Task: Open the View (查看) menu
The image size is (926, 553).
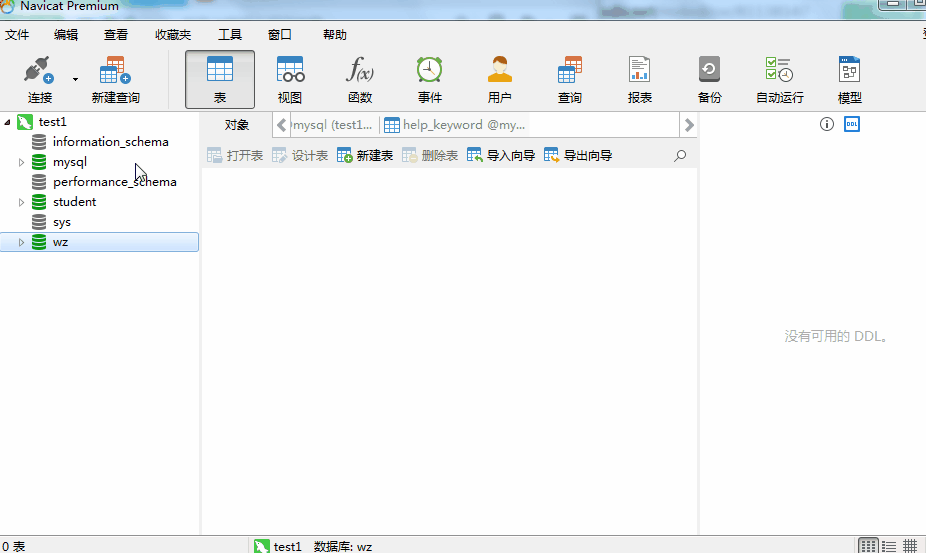Action: coord(116,35)
